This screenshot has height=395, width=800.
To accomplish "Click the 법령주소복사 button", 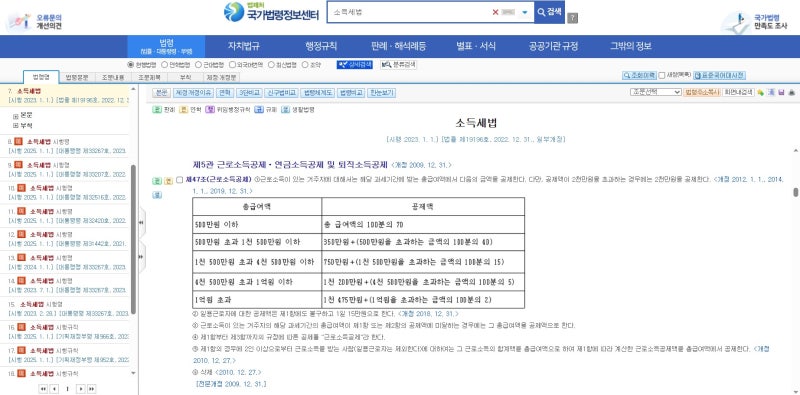I will pyautogui.click(x=702, y=92).
